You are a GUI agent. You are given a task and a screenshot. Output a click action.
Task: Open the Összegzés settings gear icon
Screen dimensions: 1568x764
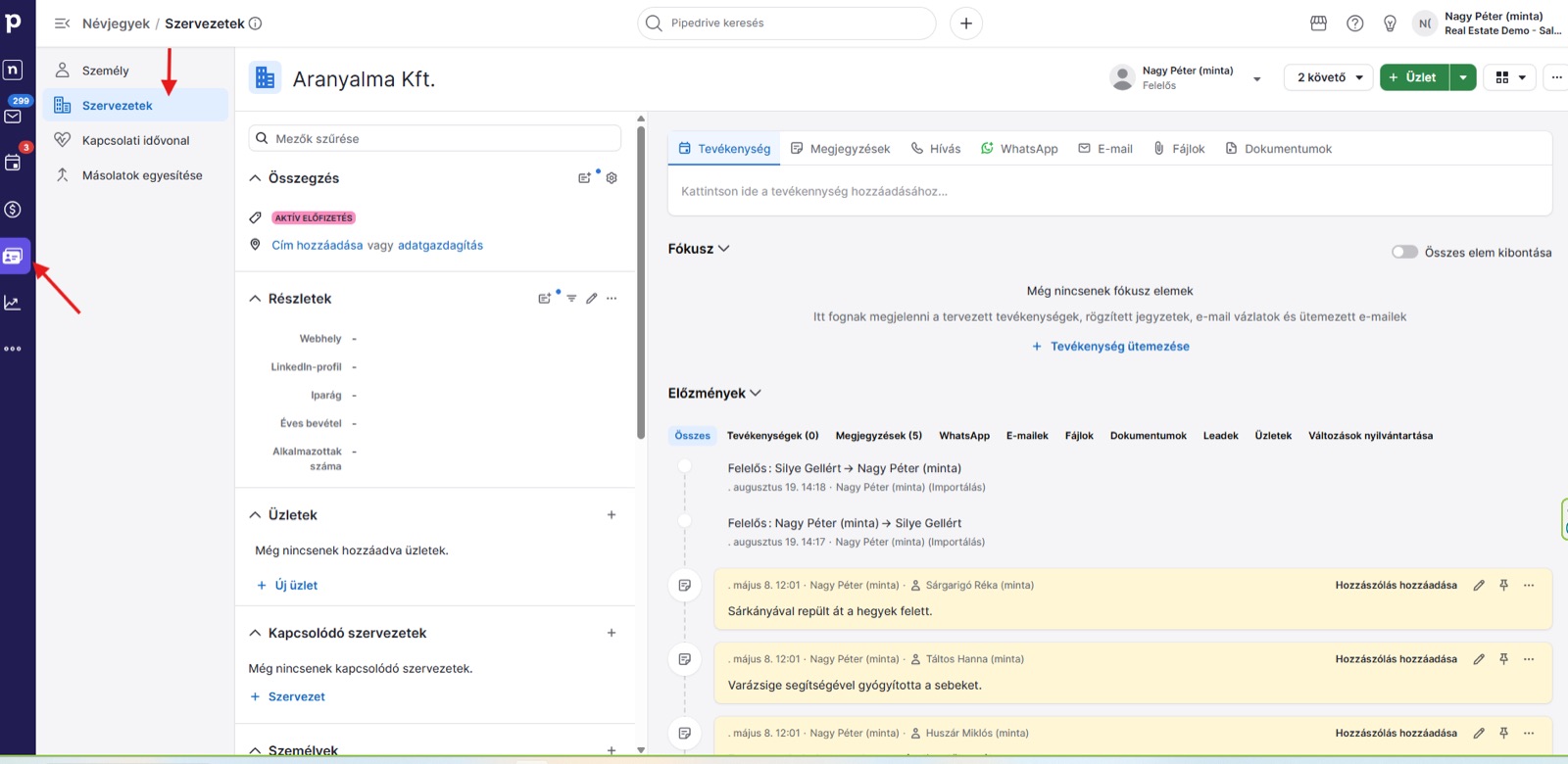[612, 178]
